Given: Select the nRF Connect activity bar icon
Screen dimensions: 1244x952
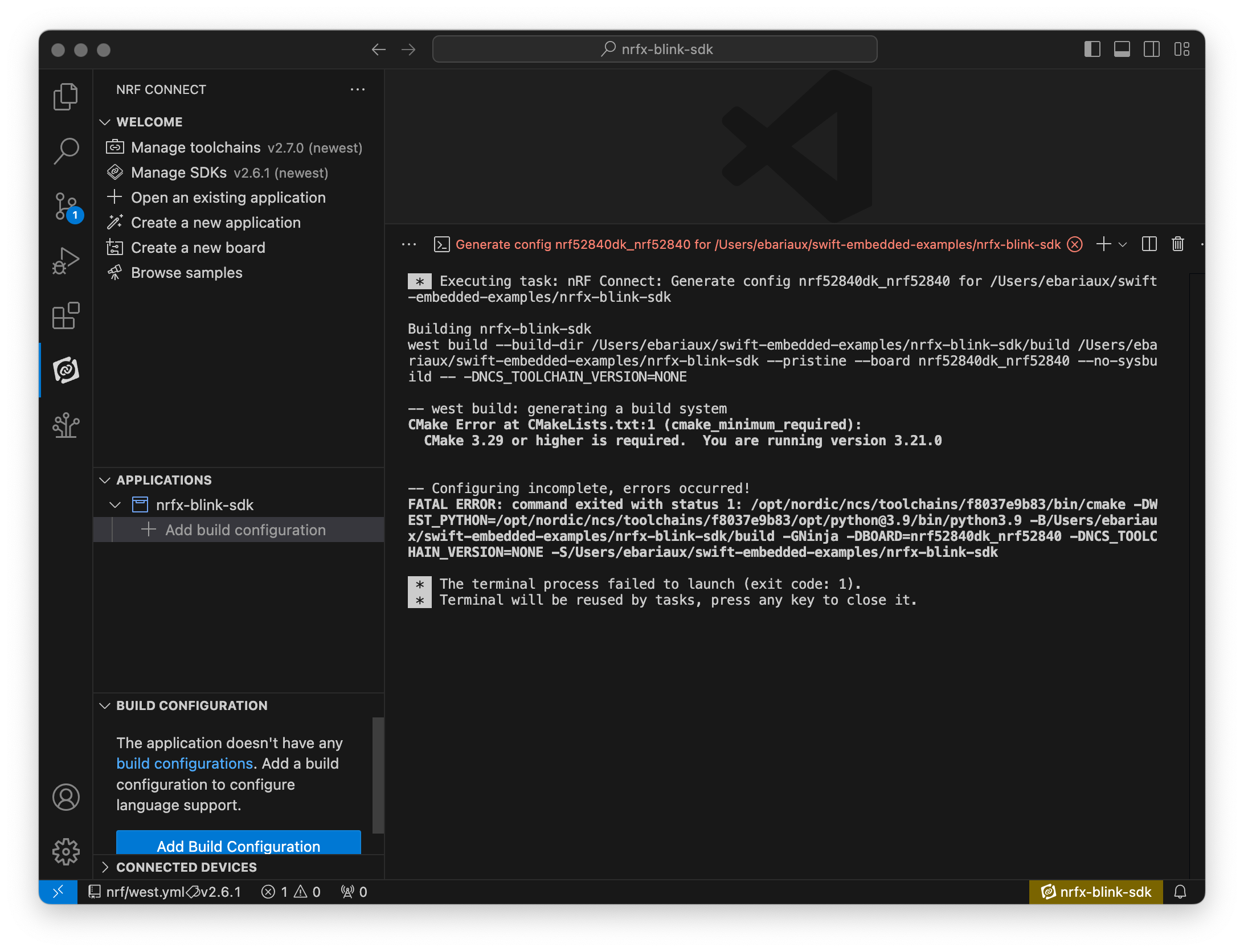Looking at the screenshot, I should 66,370.
